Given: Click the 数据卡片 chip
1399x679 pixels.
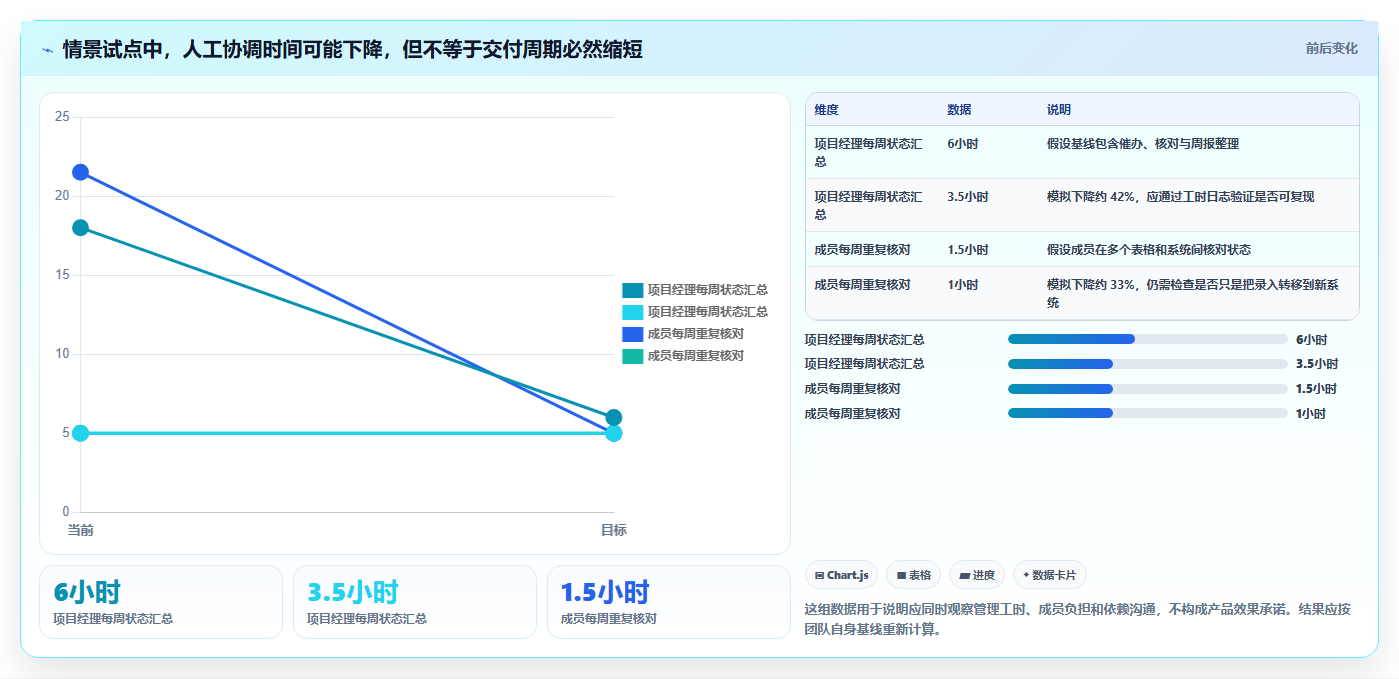Looking at the screenshot, I should [x=1049, y=575].
